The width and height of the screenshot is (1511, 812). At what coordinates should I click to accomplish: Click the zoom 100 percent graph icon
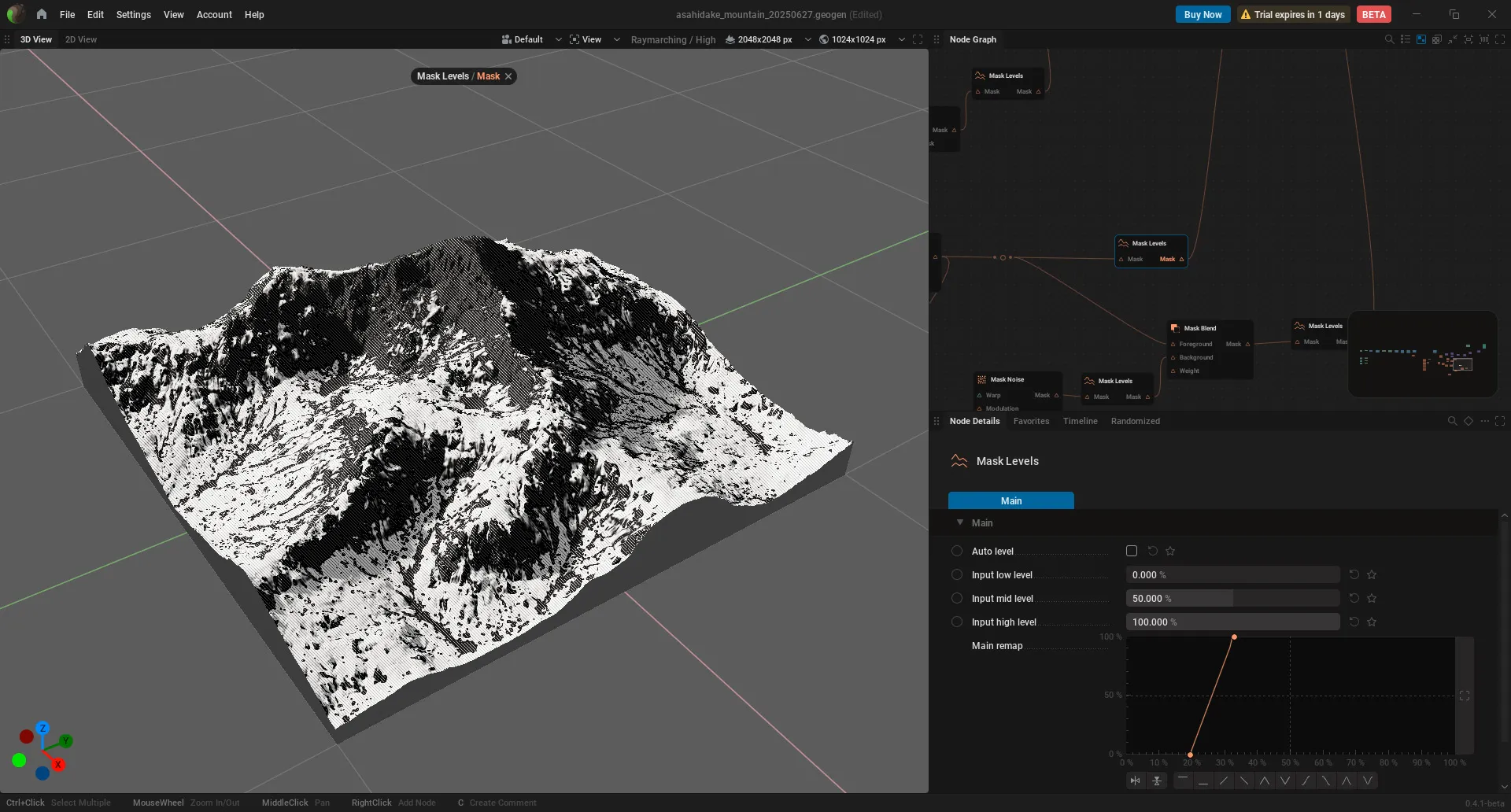(1484, 39)
